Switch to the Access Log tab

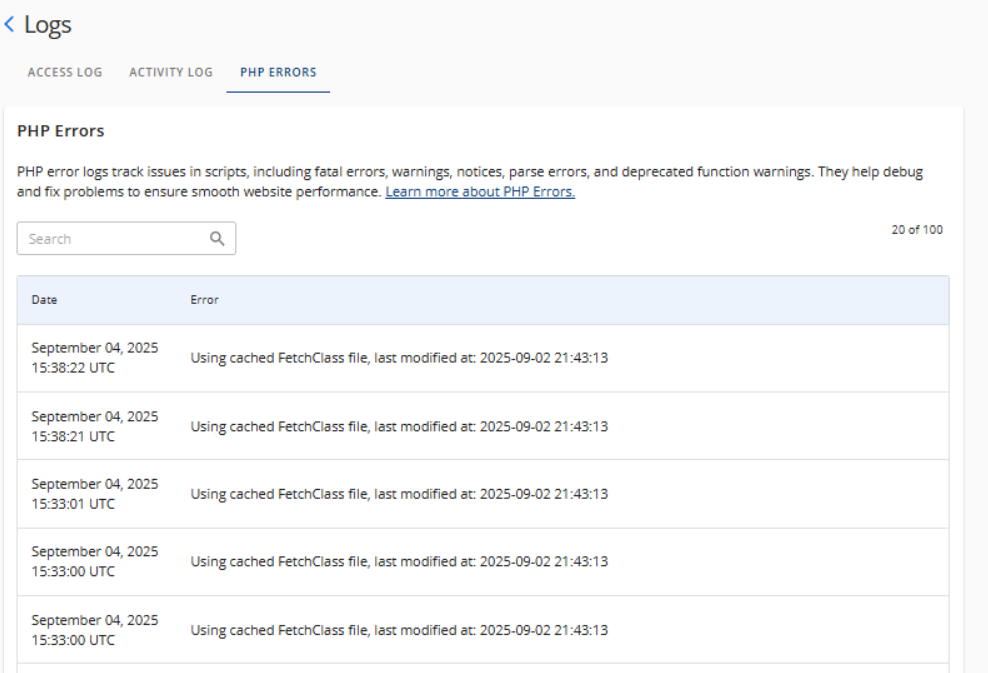coord(64,72)
